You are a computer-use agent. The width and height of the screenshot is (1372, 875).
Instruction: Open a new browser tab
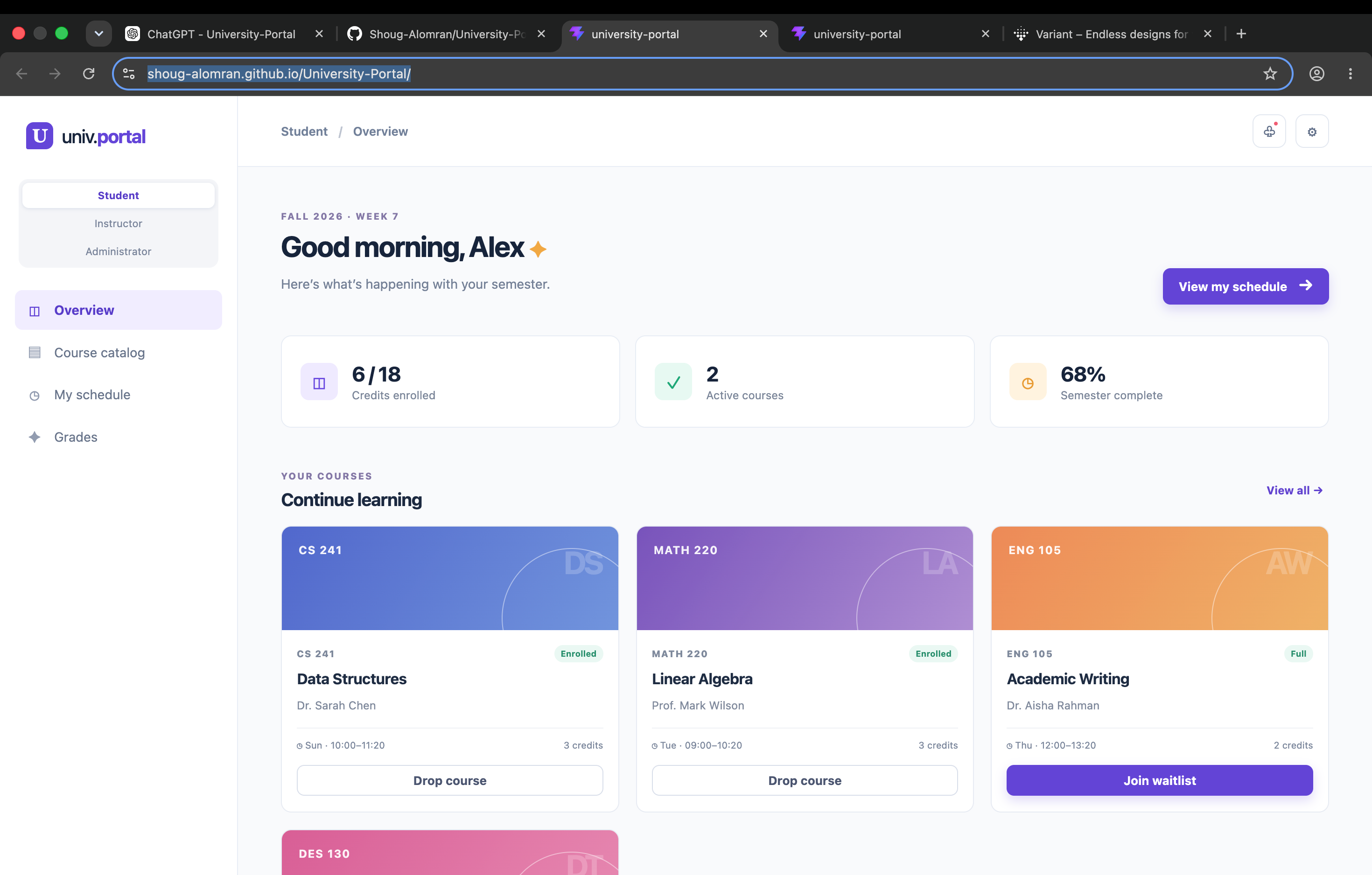point(1241,34)
